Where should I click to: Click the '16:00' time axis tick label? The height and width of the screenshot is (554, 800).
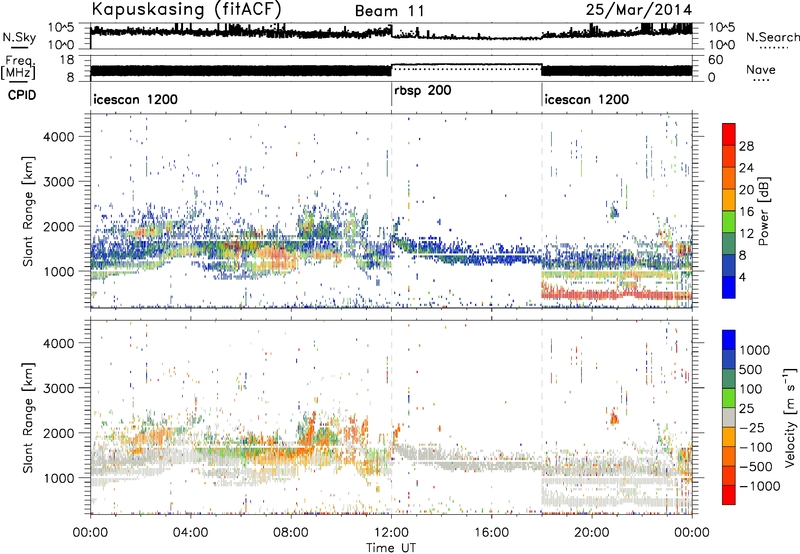coord(491,533)
